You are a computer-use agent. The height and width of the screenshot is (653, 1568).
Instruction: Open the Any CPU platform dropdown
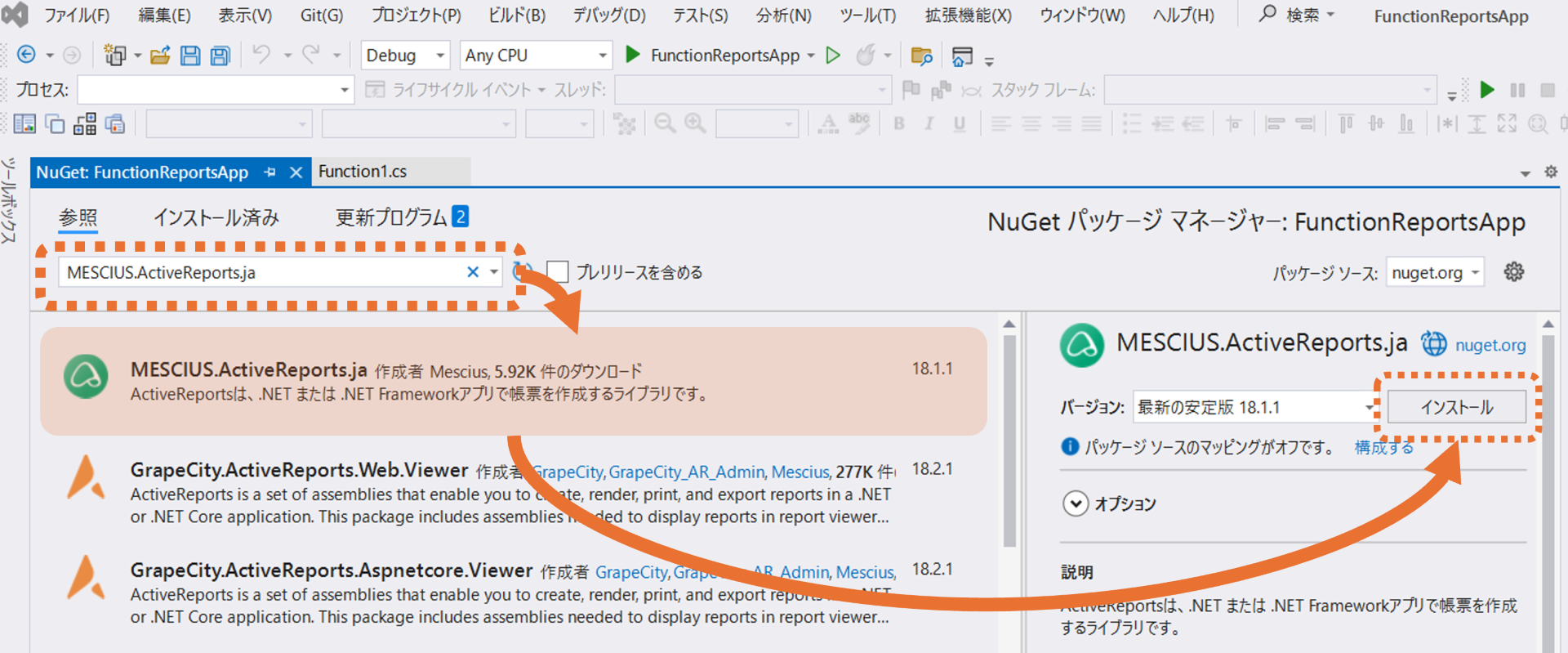point(536,55)
